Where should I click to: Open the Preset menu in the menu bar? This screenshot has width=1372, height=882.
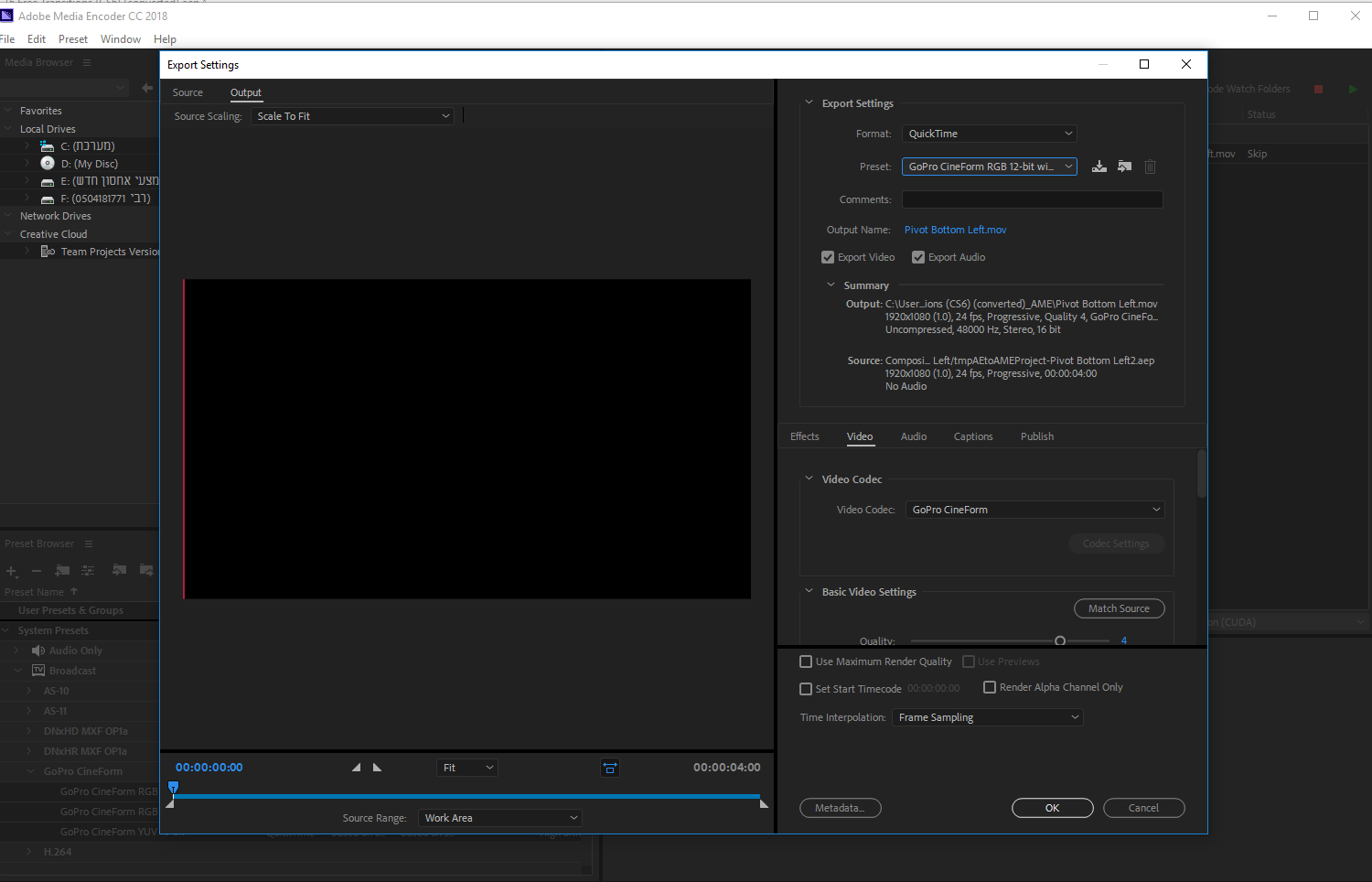(73, 39)
